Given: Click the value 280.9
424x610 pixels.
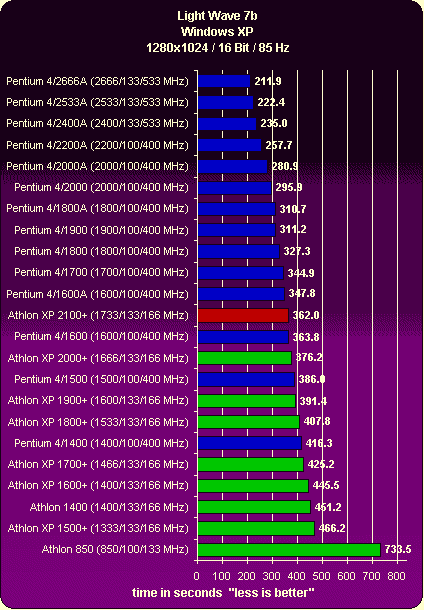Looking at the screenshot, I should [285, 166].
